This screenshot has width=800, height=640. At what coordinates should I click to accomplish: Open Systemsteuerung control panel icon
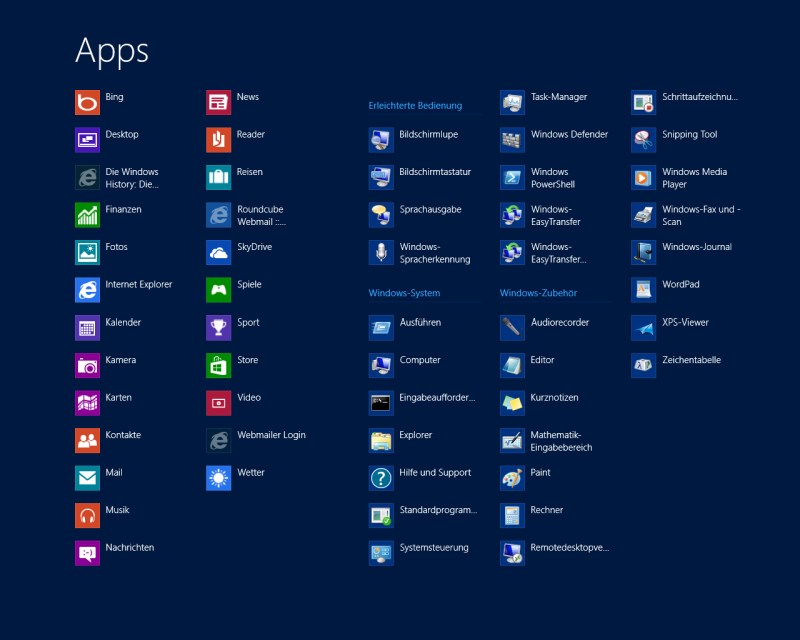point(381,553)
